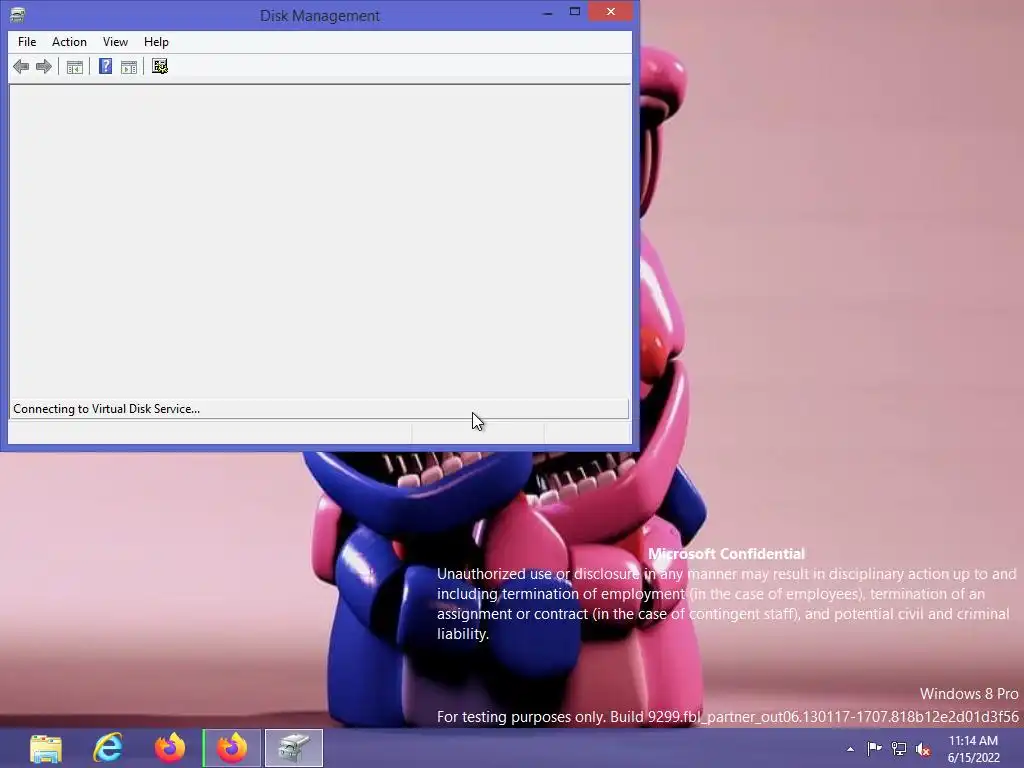Toggle Show/Hide Console Tree toolbar icon

(x=74, y=67)
